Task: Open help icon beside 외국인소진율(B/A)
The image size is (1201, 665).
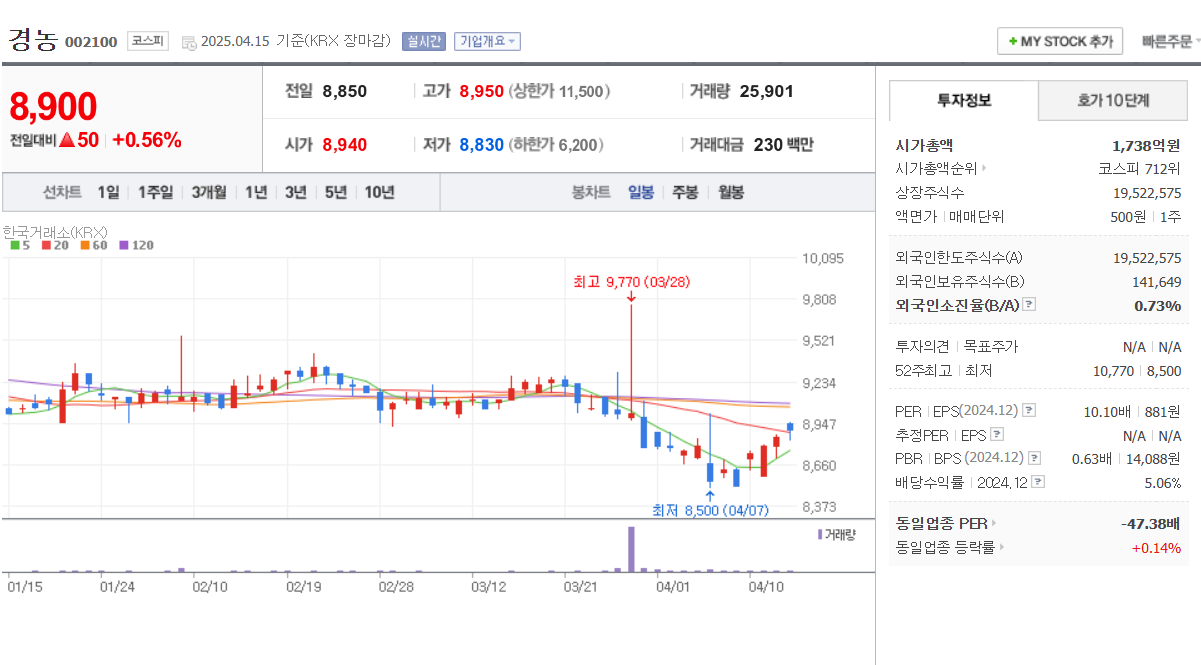Action: tap(1029, 305)
